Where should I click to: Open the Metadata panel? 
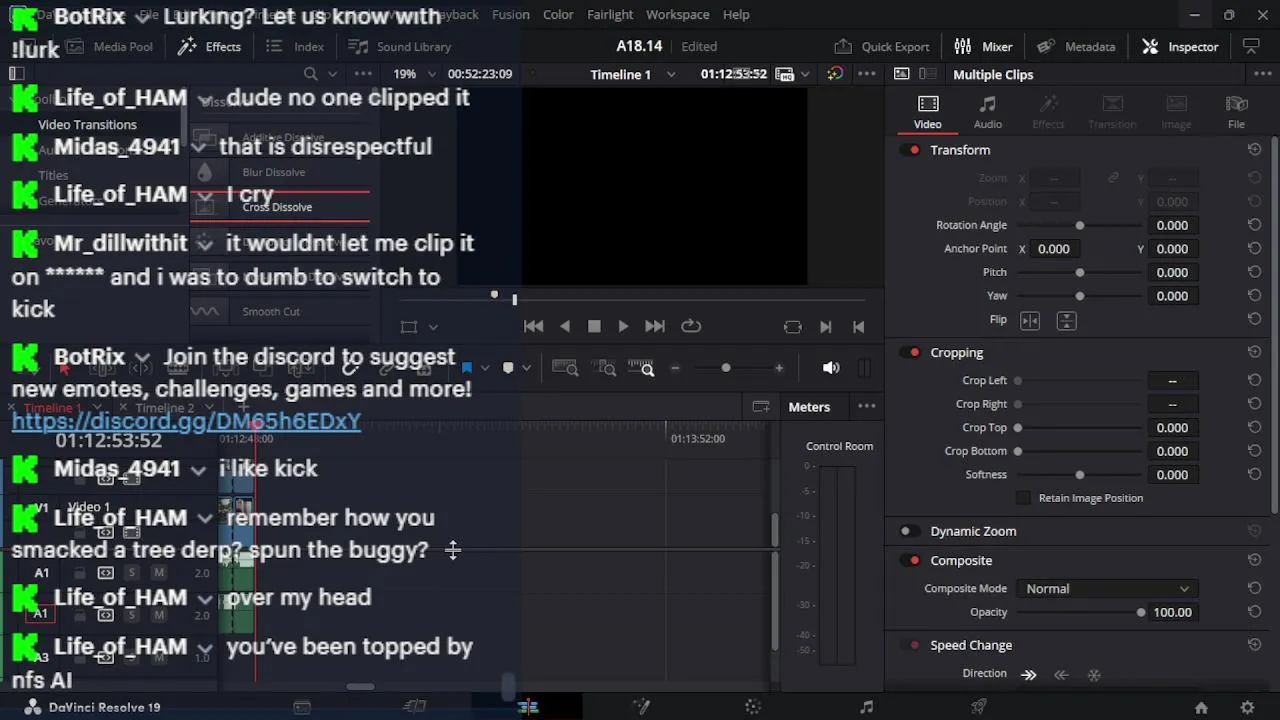pos(1076,46)
